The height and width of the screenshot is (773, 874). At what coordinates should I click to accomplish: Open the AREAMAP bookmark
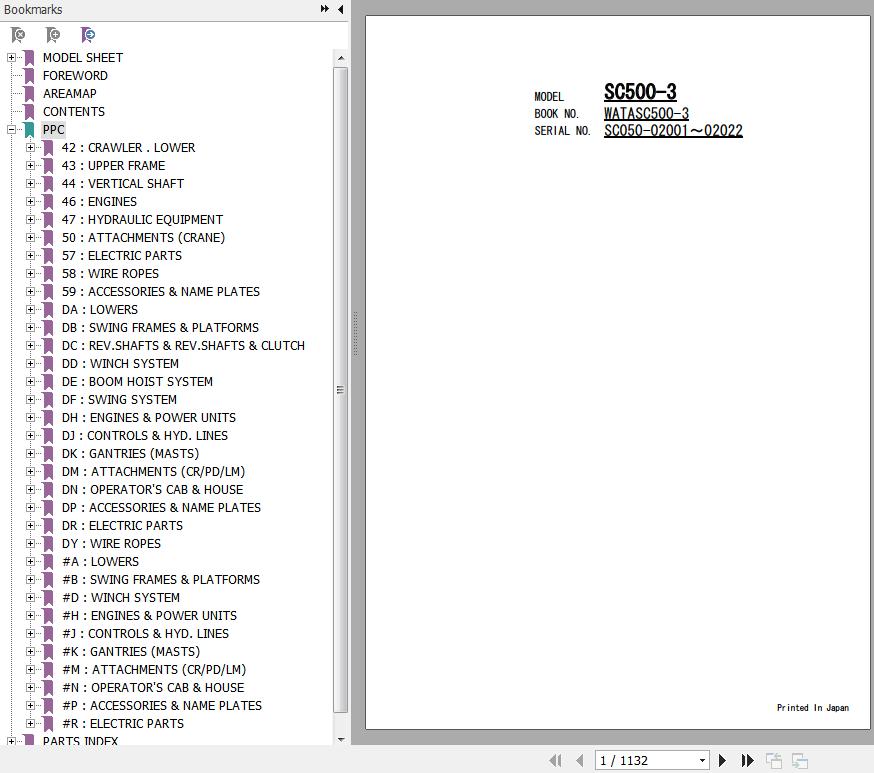[70, 94]
